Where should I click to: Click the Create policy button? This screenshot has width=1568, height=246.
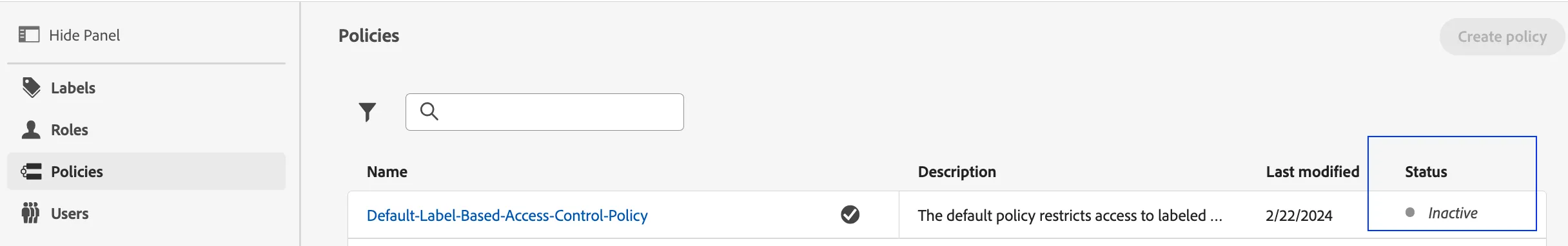(1502, 37)
